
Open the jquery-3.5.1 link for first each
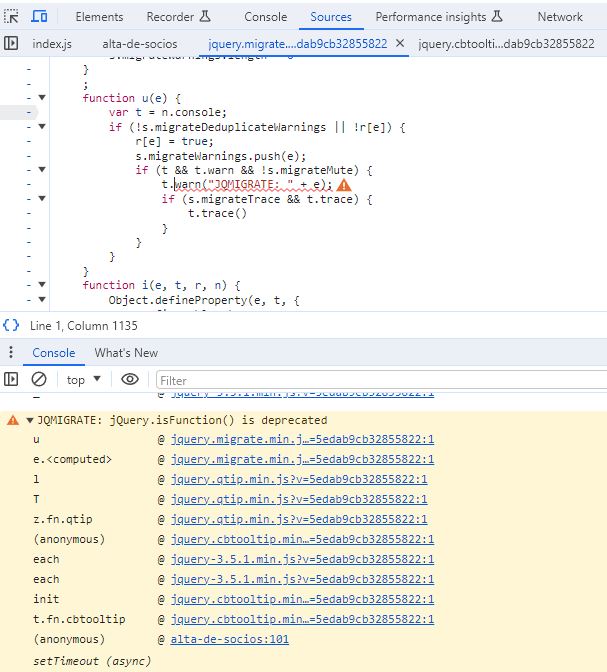[302, 559]
